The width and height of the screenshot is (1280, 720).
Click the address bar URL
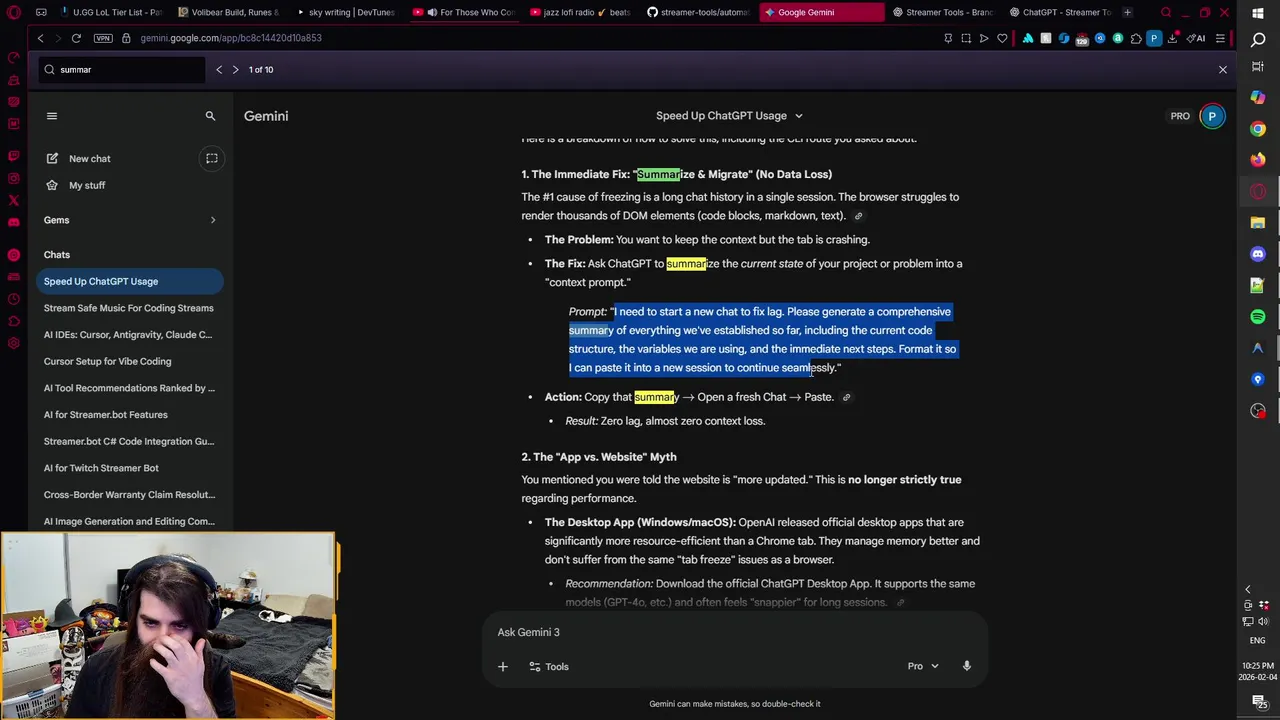pos(231,38)
